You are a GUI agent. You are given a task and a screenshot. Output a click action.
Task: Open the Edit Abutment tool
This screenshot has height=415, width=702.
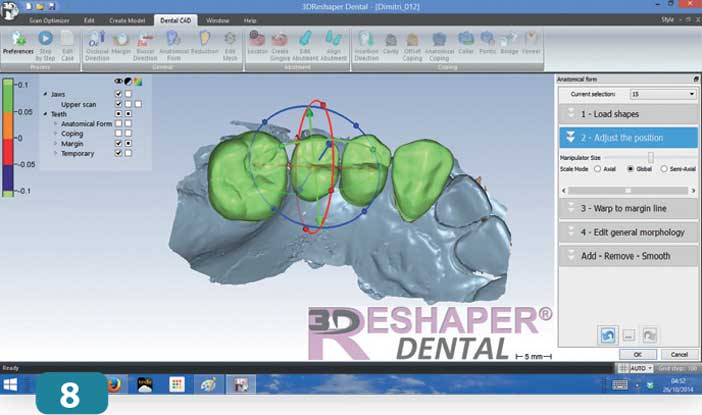coord(305,46)
